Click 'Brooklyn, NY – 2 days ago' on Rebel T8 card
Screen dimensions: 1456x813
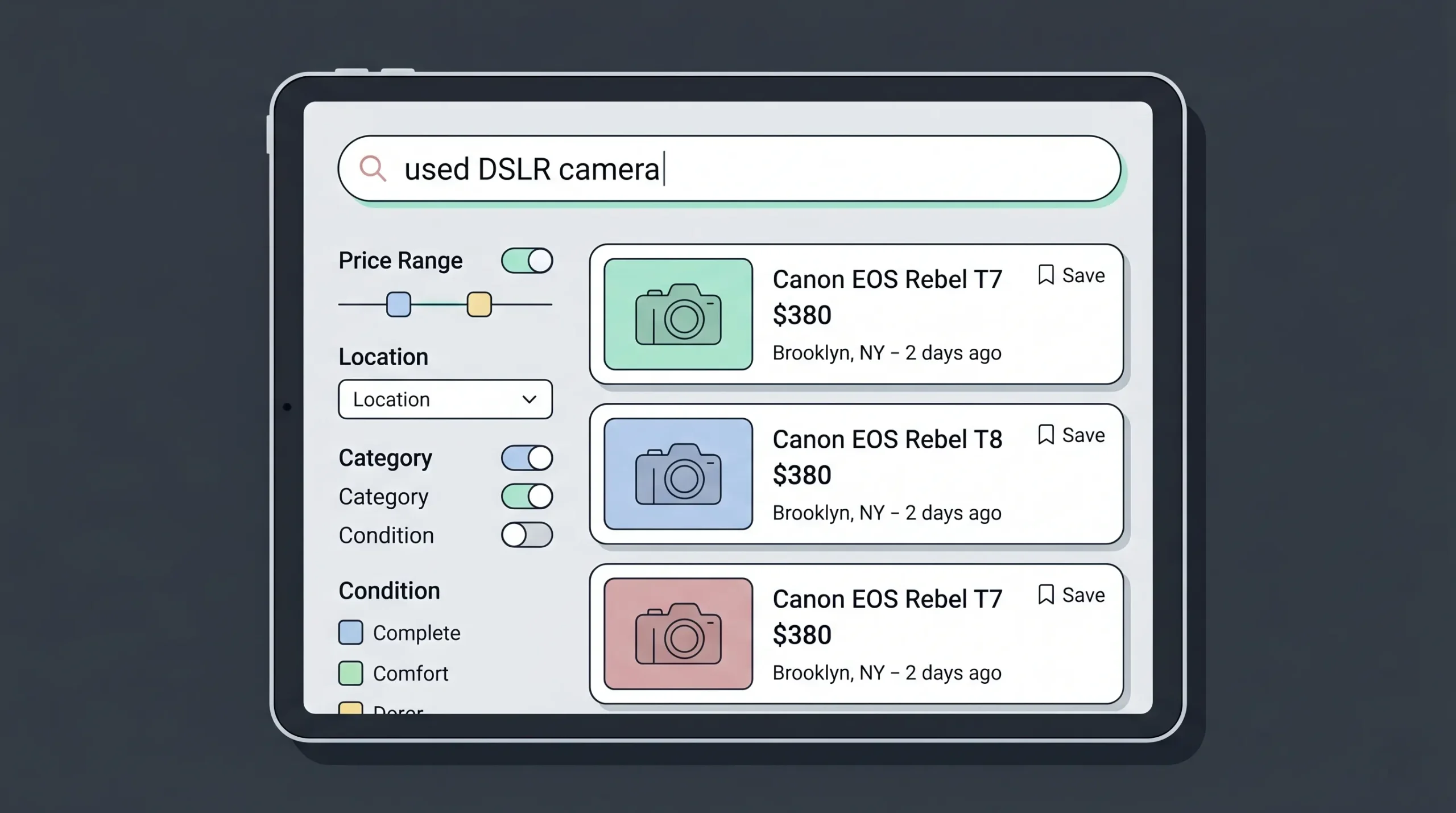coord(887,513)
